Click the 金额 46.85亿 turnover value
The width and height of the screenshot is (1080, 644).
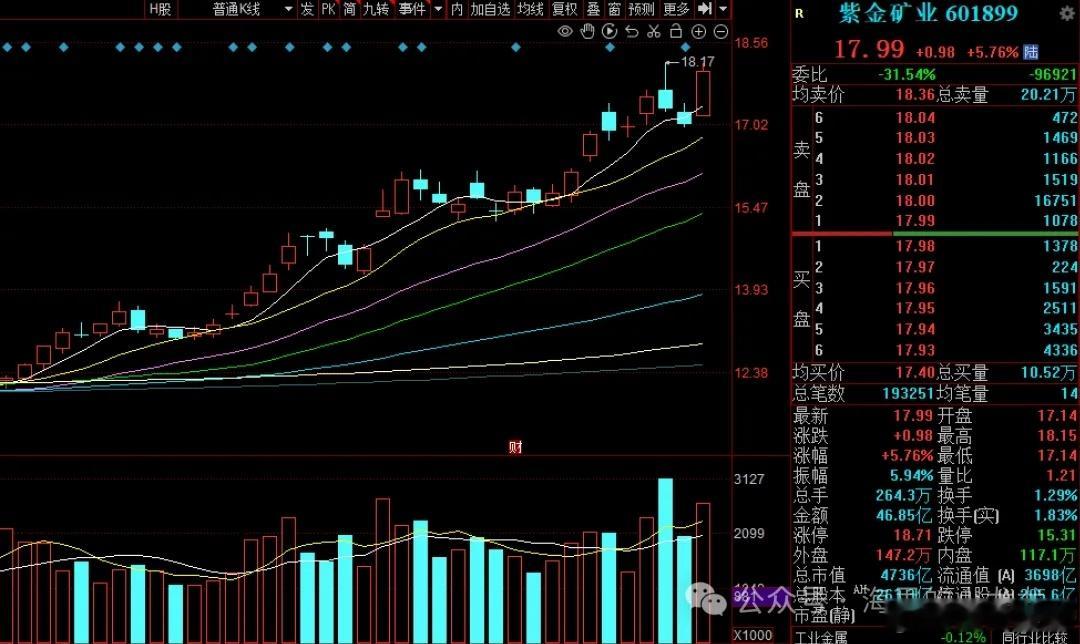pyautogui.click(x=904, y=515)
